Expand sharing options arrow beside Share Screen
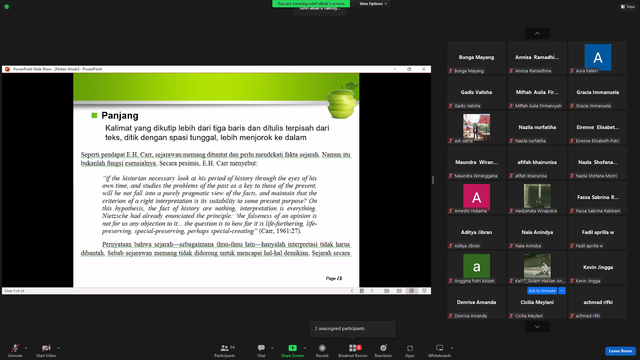 305,348
